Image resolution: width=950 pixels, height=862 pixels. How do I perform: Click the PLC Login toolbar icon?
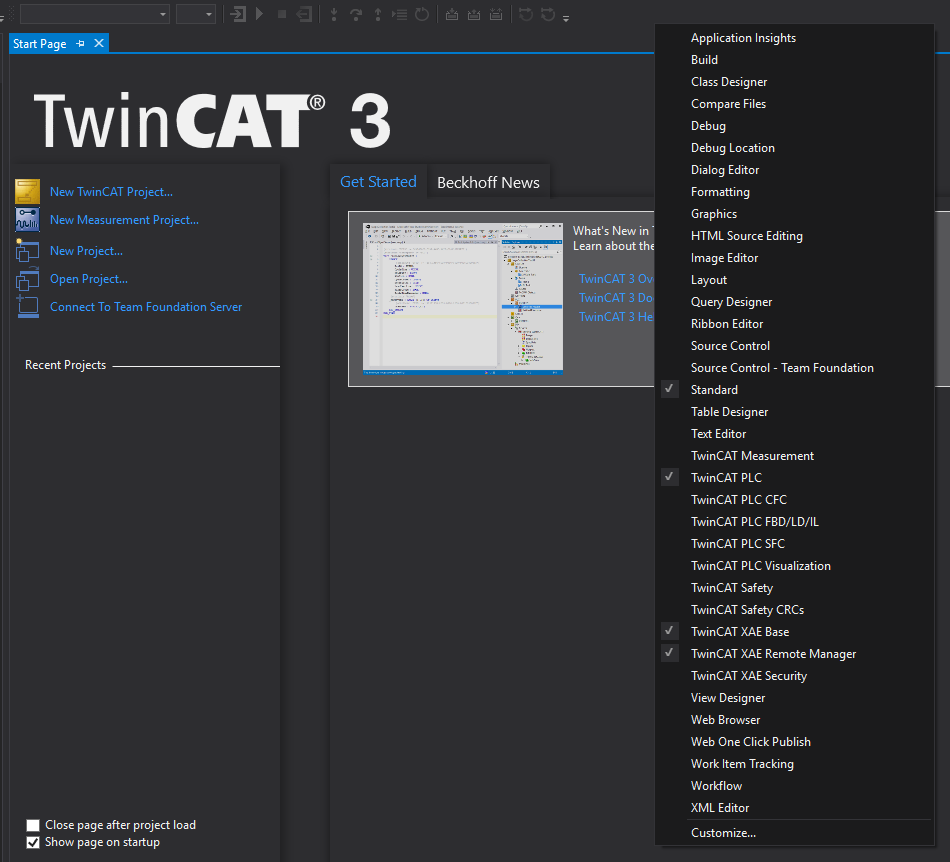(239, 14)
